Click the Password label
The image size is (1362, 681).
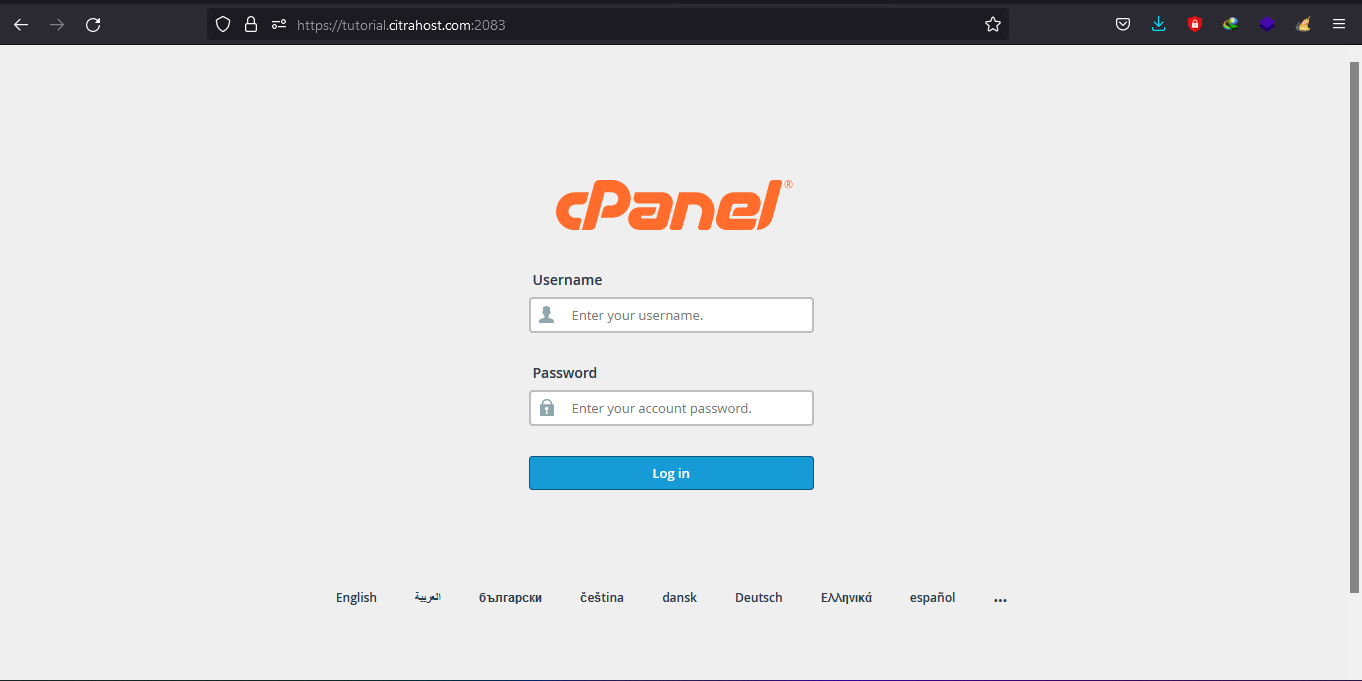pos(564,373)
